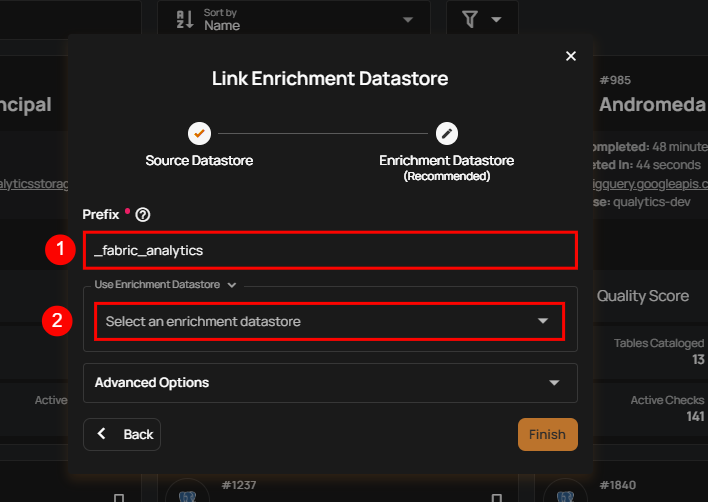This screenshot has width=708, height=502.
Task: Click the Tables Cataloged 13 value
Action: click(698, 359)
